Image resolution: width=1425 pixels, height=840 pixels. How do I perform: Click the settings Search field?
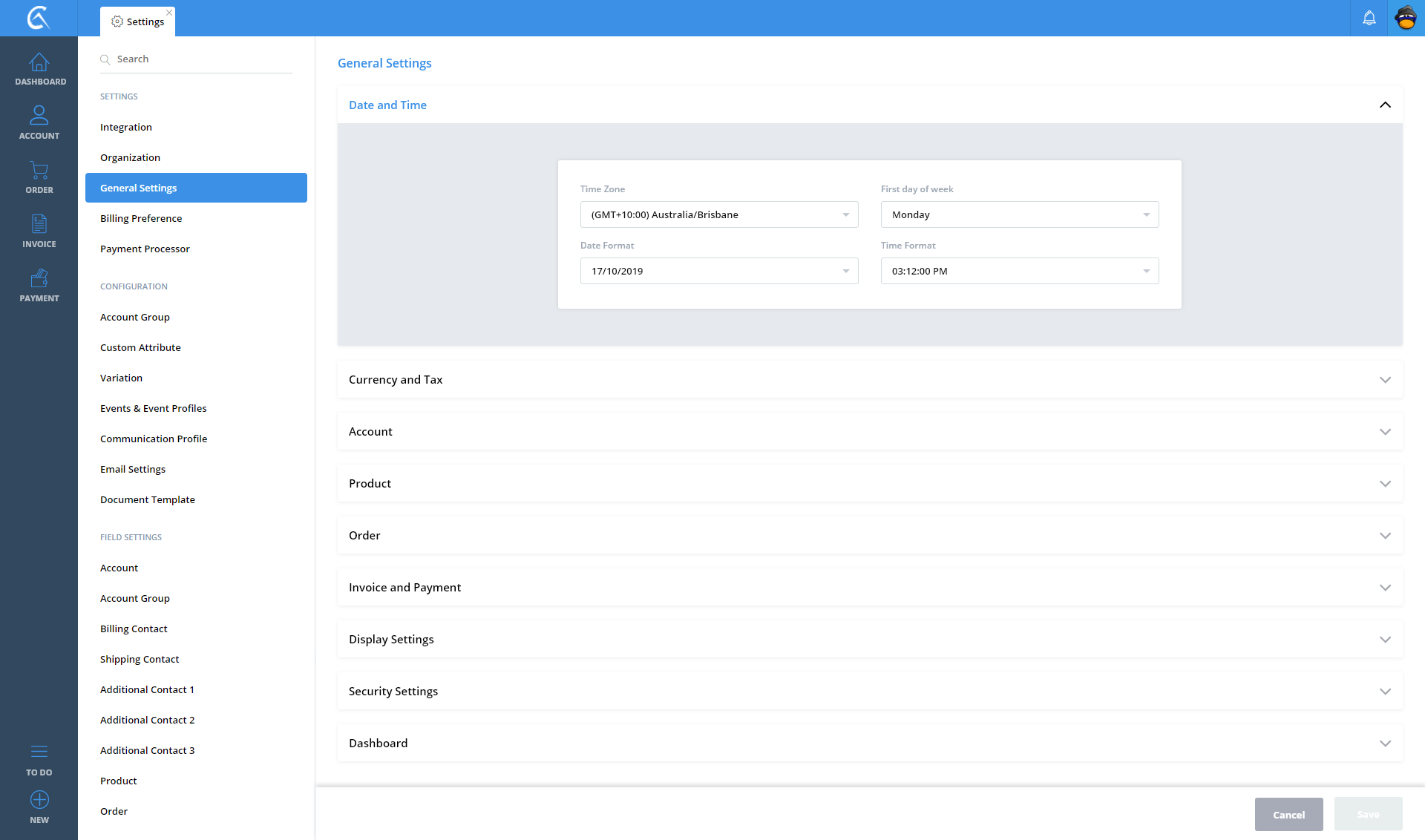tap(200, 59)
